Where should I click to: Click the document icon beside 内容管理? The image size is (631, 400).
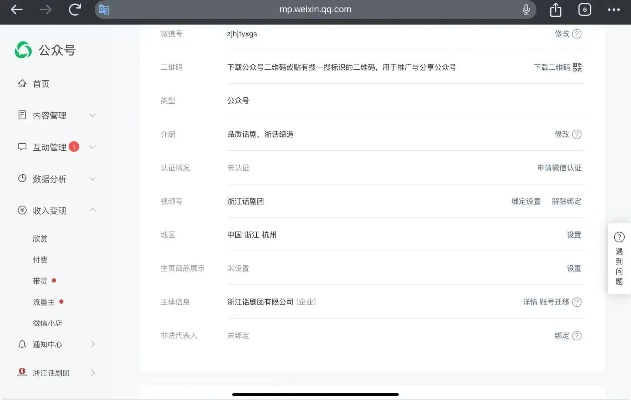[x=22, y=115]
